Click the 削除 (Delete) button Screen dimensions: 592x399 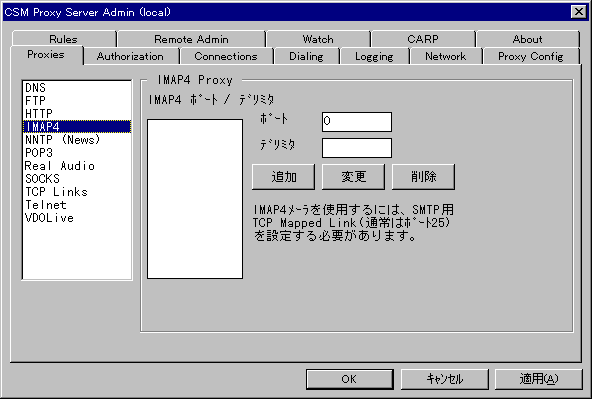coord(423,177)
